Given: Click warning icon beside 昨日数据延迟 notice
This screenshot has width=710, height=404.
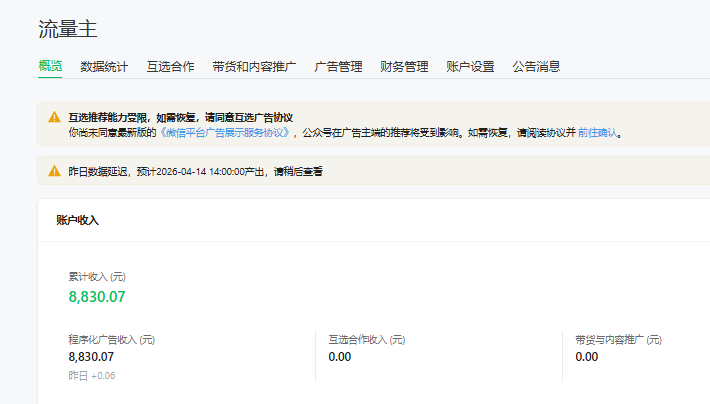Looking at the screenshot, I should click(54, 171).
